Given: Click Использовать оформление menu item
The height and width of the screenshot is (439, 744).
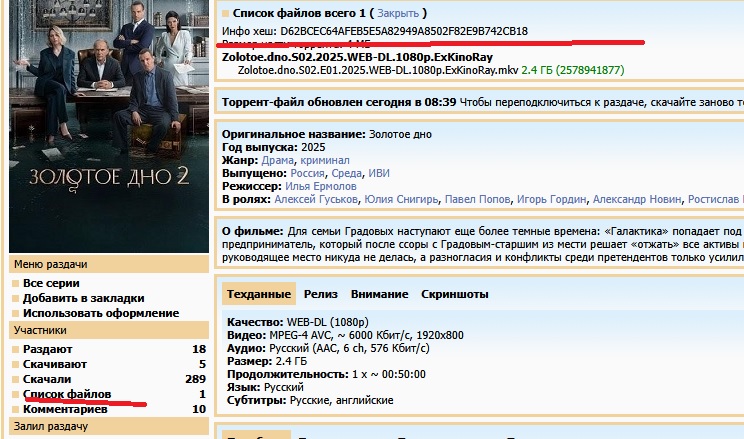Looking at the screenshot, I should click(101, 313).
